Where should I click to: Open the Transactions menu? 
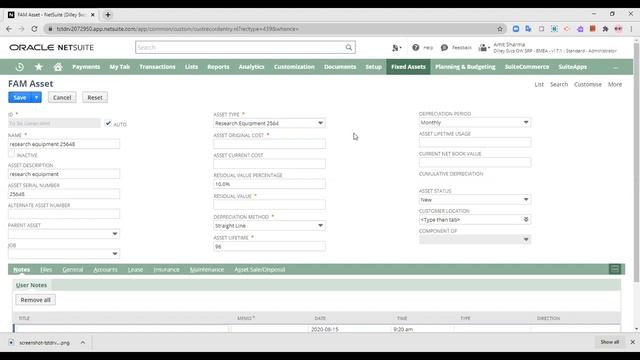click(157, 67)
